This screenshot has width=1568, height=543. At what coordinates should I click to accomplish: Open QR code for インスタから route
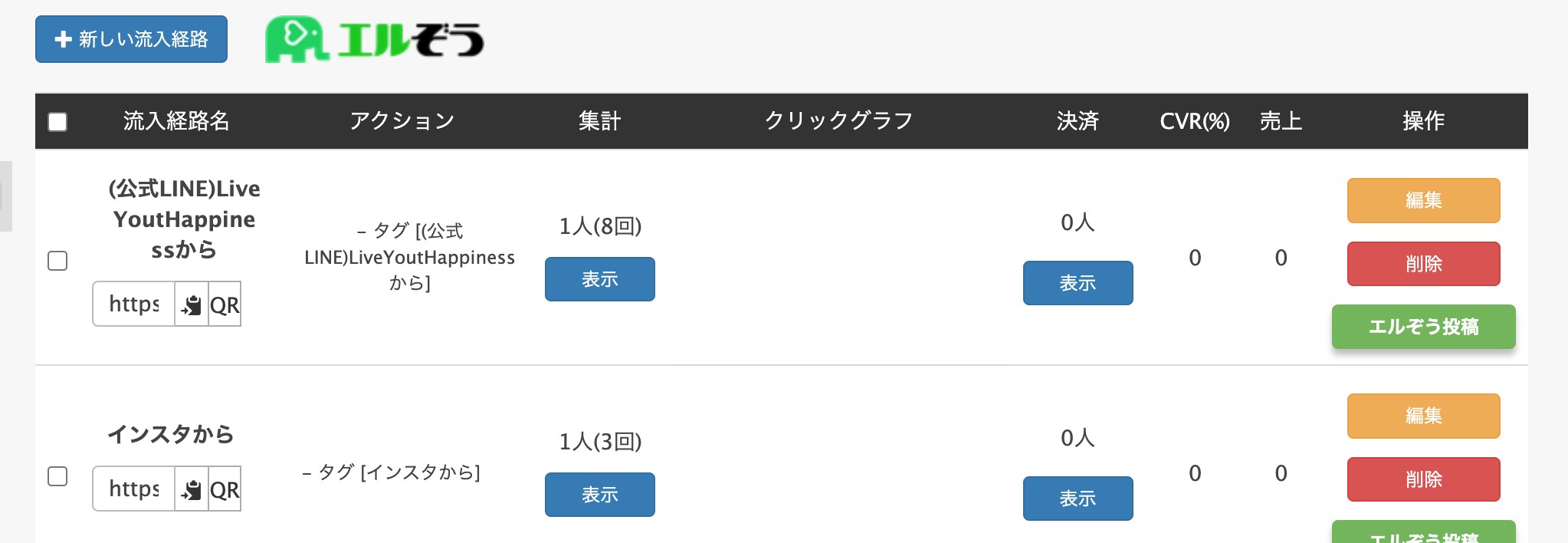tap(225, 489)
